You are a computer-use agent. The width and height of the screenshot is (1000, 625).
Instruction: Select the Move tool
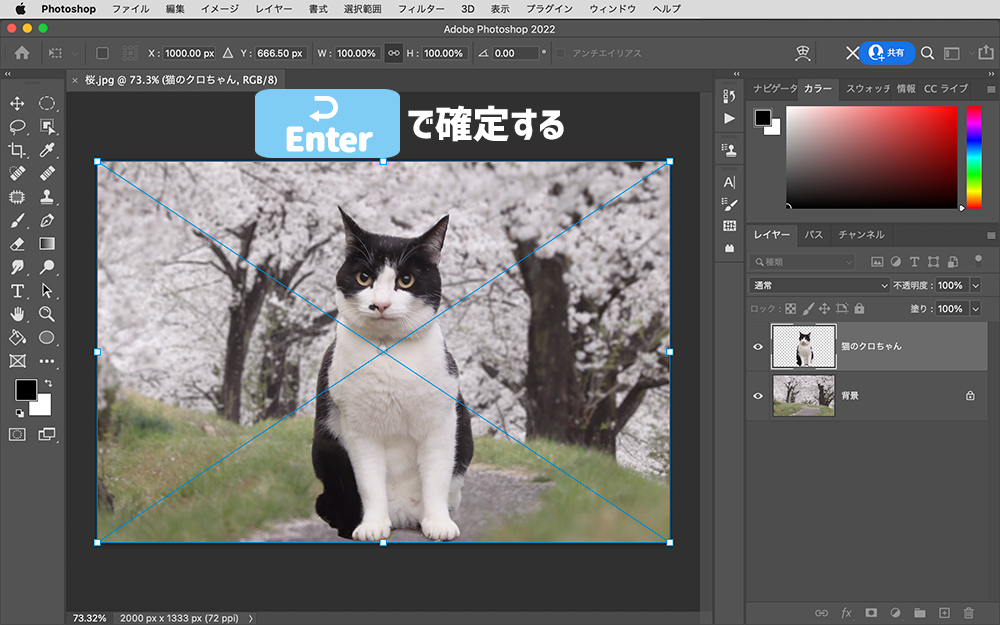17,103
